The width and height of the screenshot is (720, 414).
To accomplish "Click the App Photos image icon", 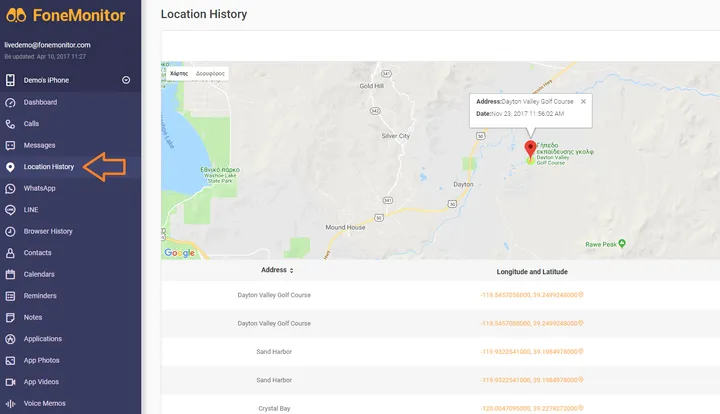I will click(10, 361).
